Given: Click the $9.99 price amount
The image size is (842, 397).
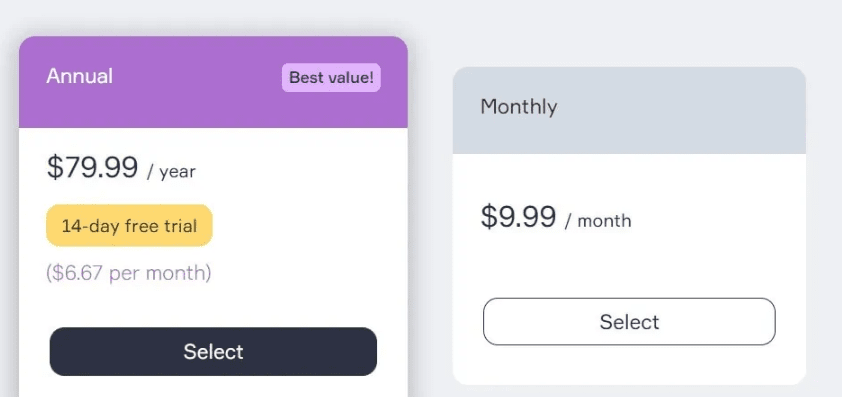Looking at the screenshot, I should tap(518, 216).
